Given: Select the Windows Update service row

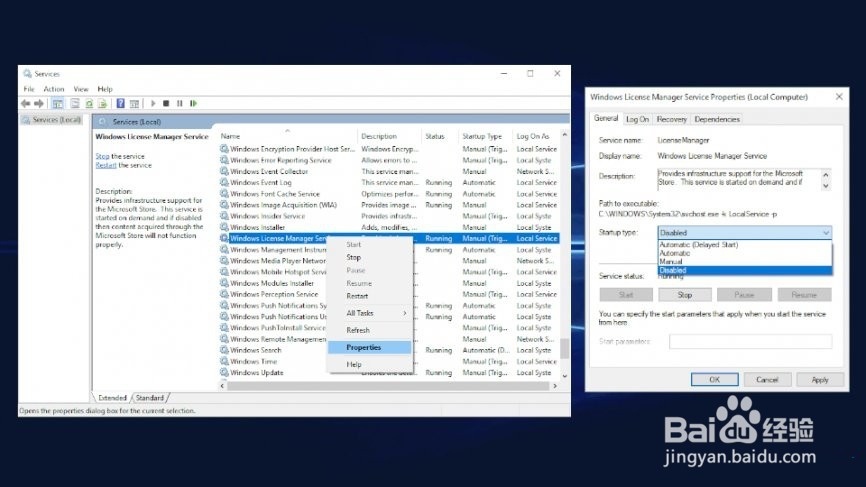Looking at the screenshot, I should (389, 372).
